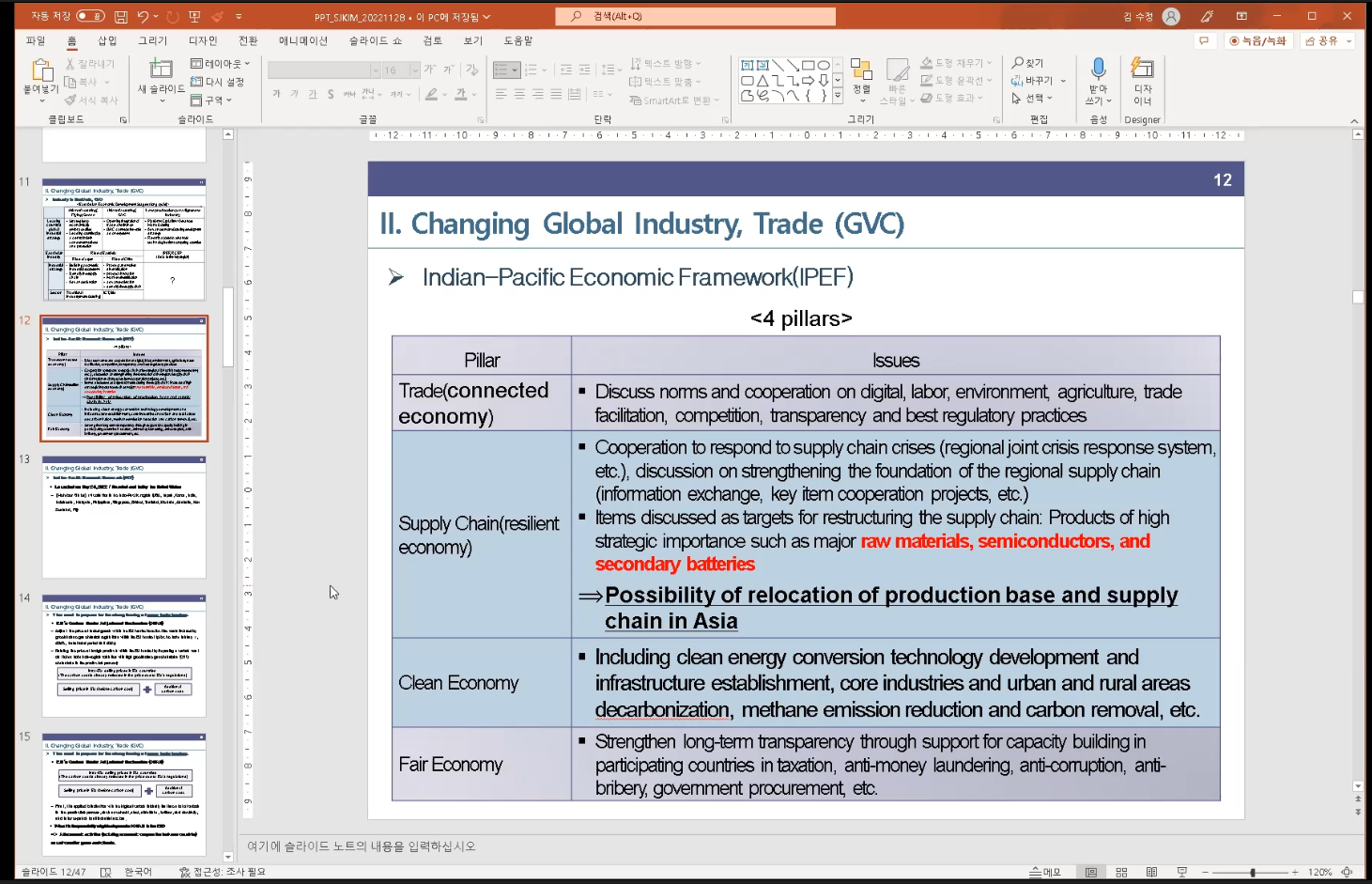1372x884 pixels.
Task: Toggle Normal view button in status bar
Action: tap(1091, 873)
